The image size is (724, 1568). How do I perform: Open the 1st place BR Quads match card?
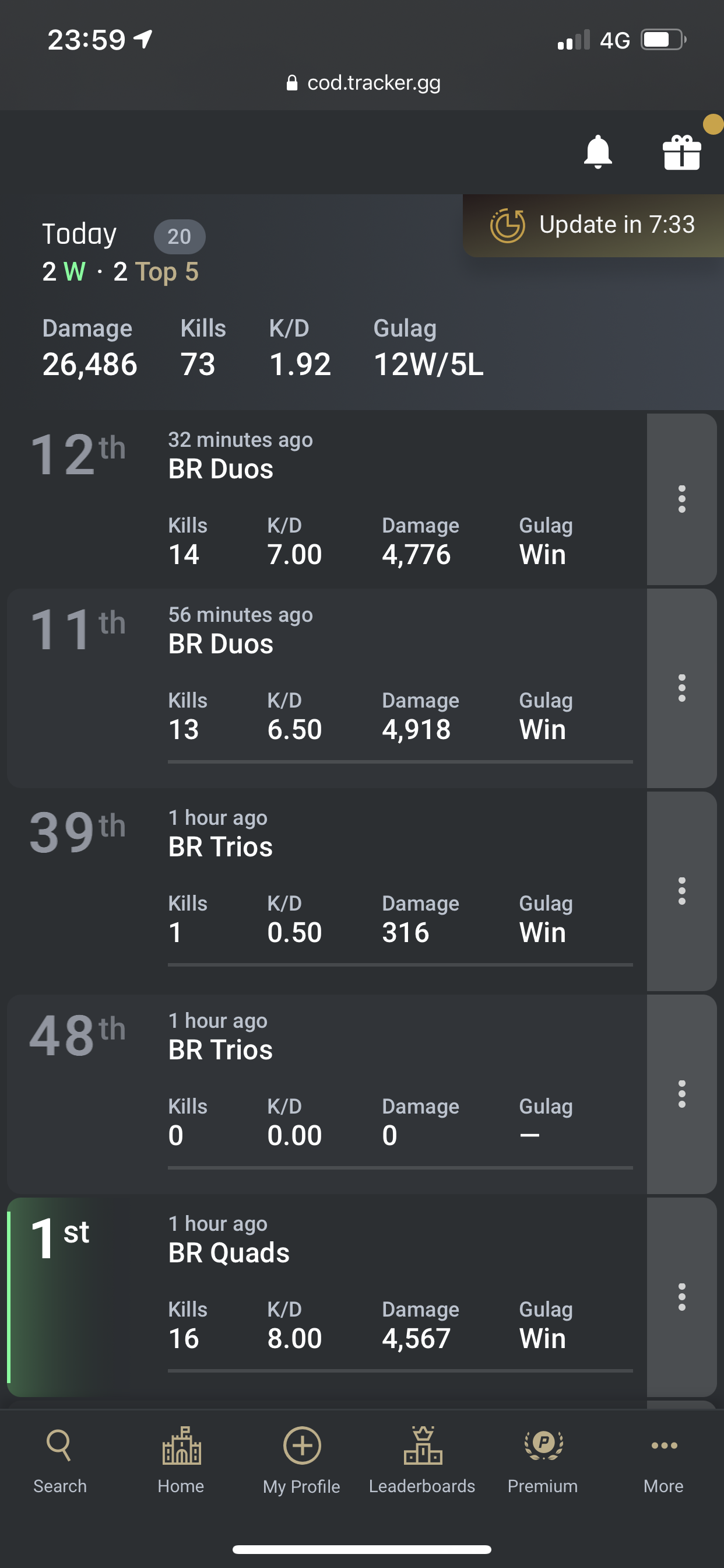pyautogui.click(x=326, y=1297)
